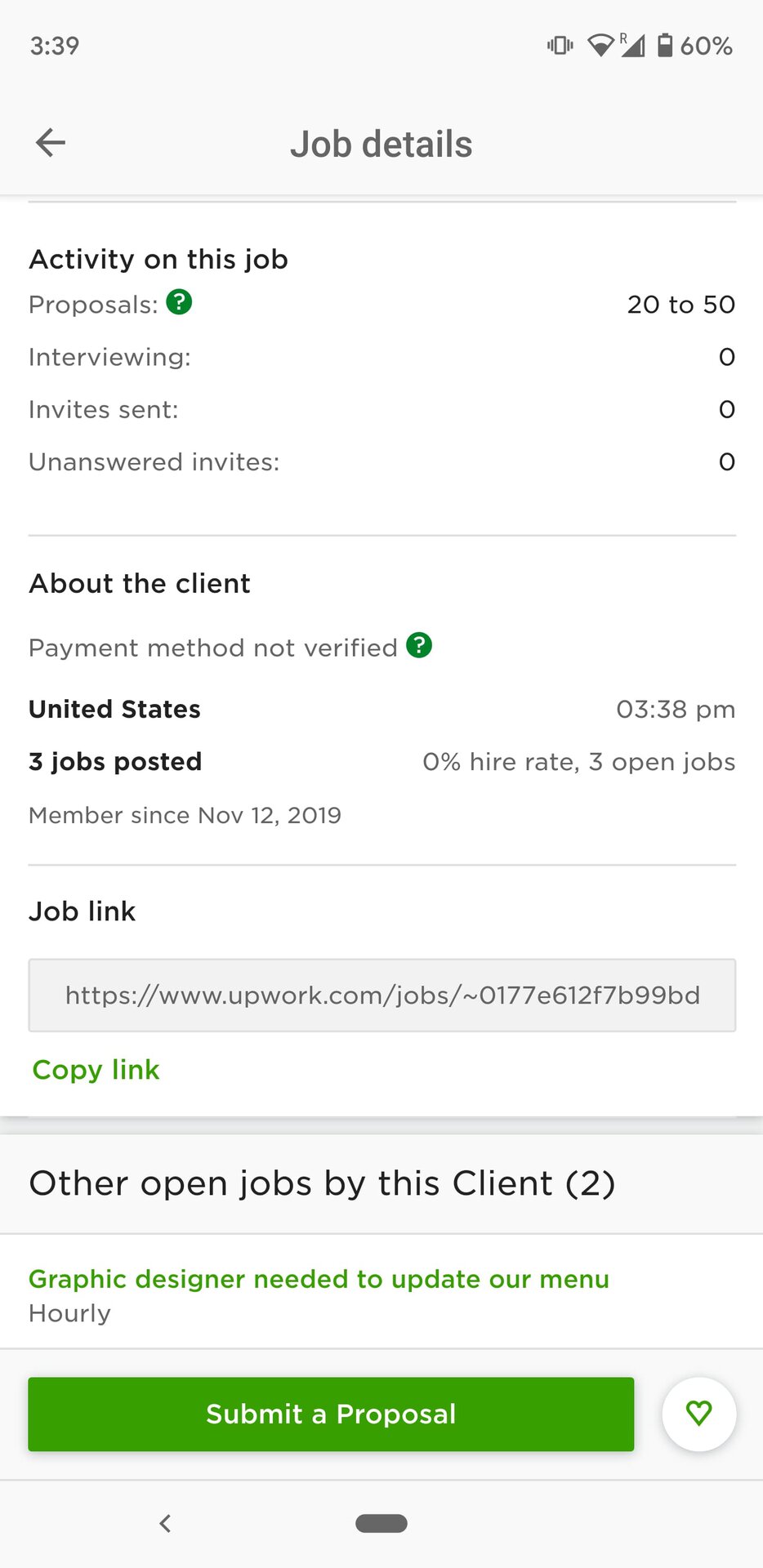Save job with the heart icon

click(698, 1414)
